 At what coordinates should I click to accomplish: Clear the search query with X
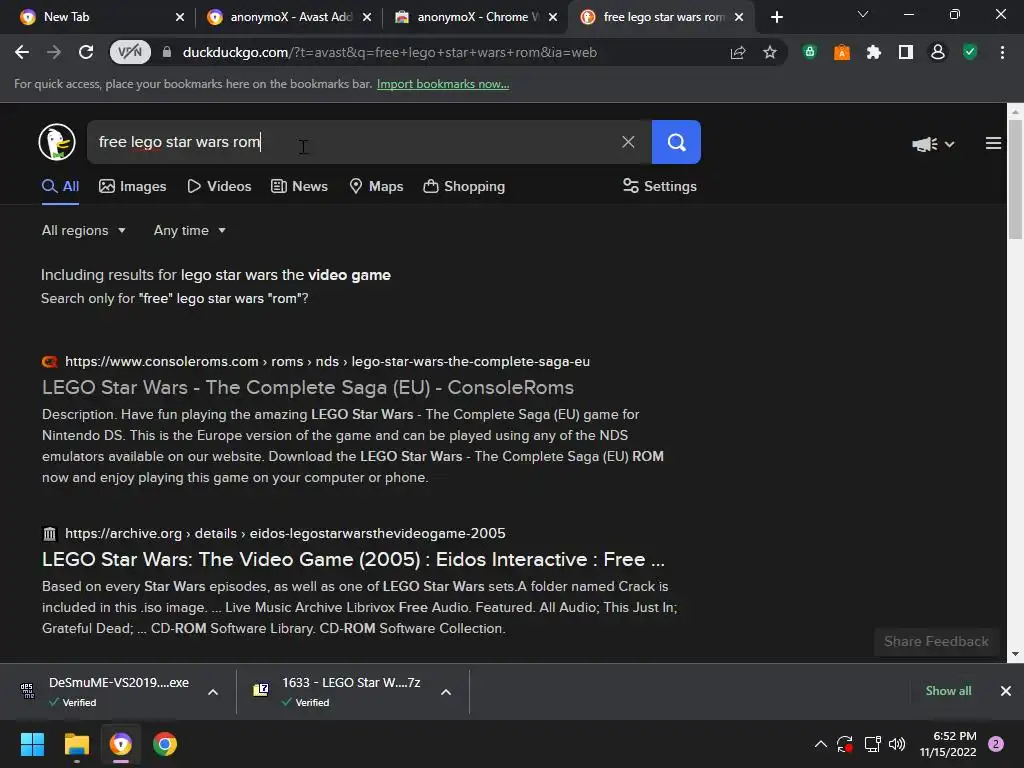tap(628, 142)
